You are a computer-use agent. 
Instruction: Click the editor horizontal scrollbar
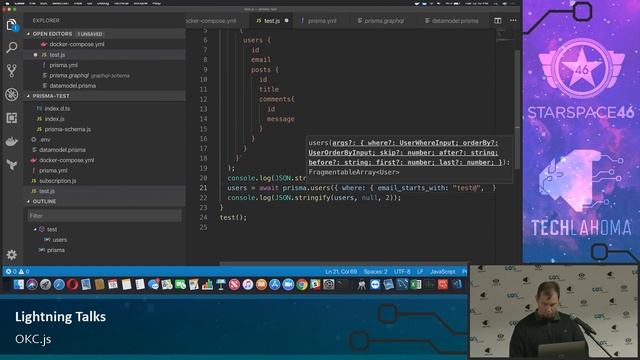(x=343, y=264)
